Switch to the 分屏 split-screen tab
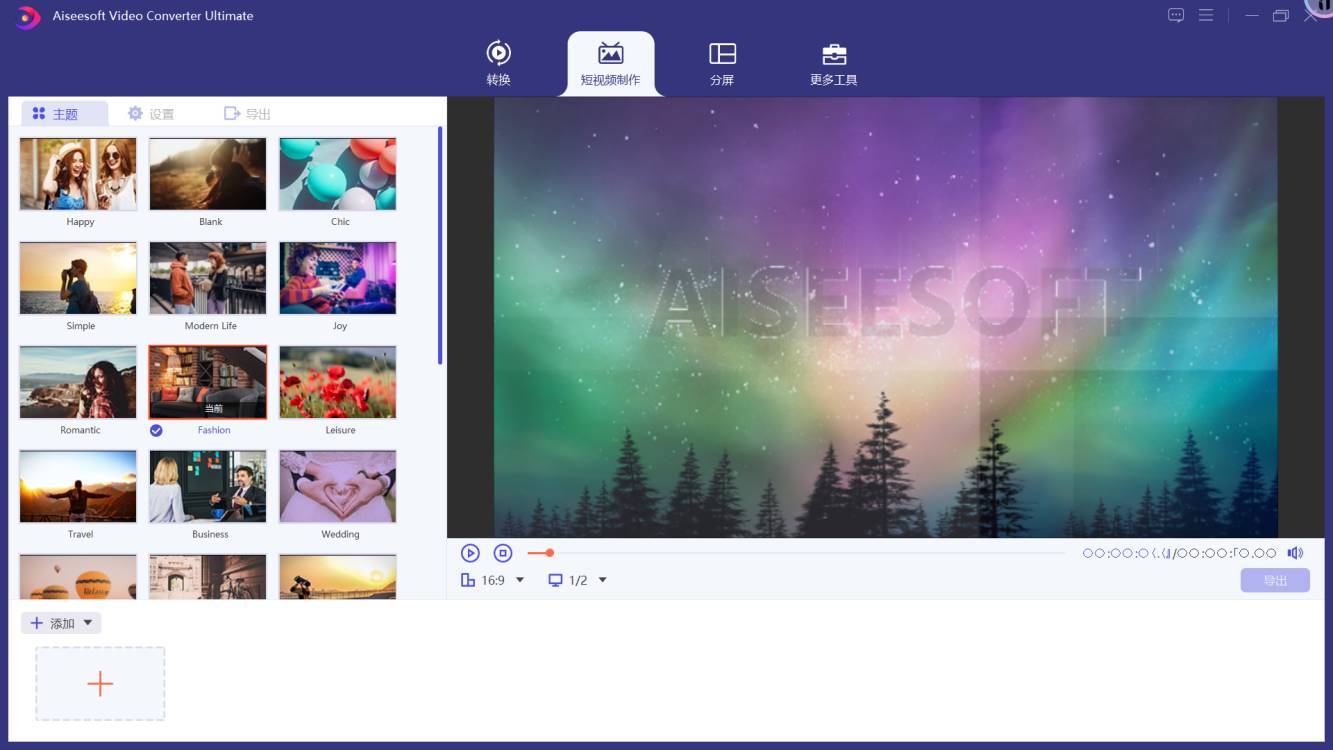This screenshot has height=750, width=1333. [722, 63]
